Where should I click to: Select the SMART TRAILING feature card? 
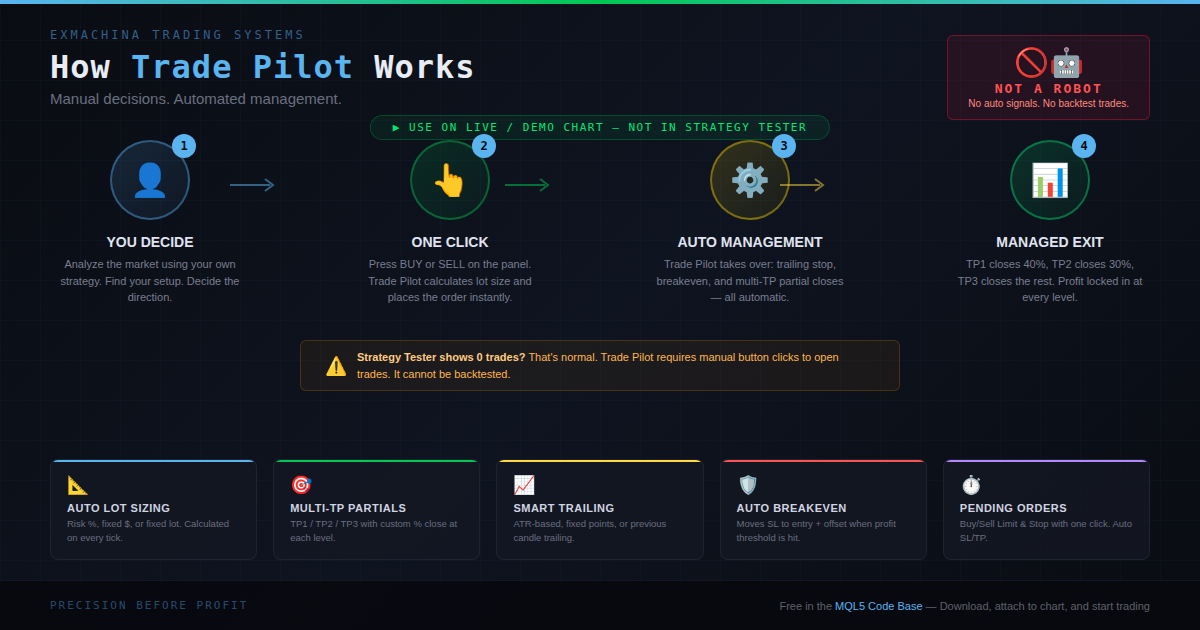point(600,510)
